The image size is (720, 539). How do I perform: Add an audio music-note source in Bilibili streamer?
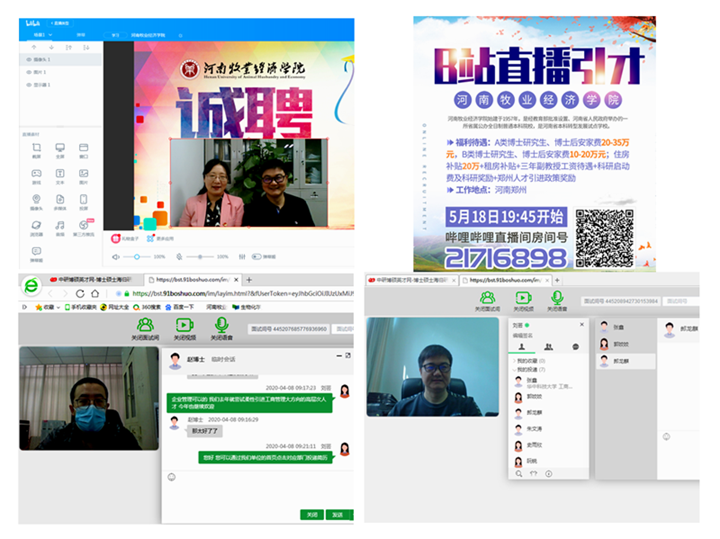[x=60, y=225]
